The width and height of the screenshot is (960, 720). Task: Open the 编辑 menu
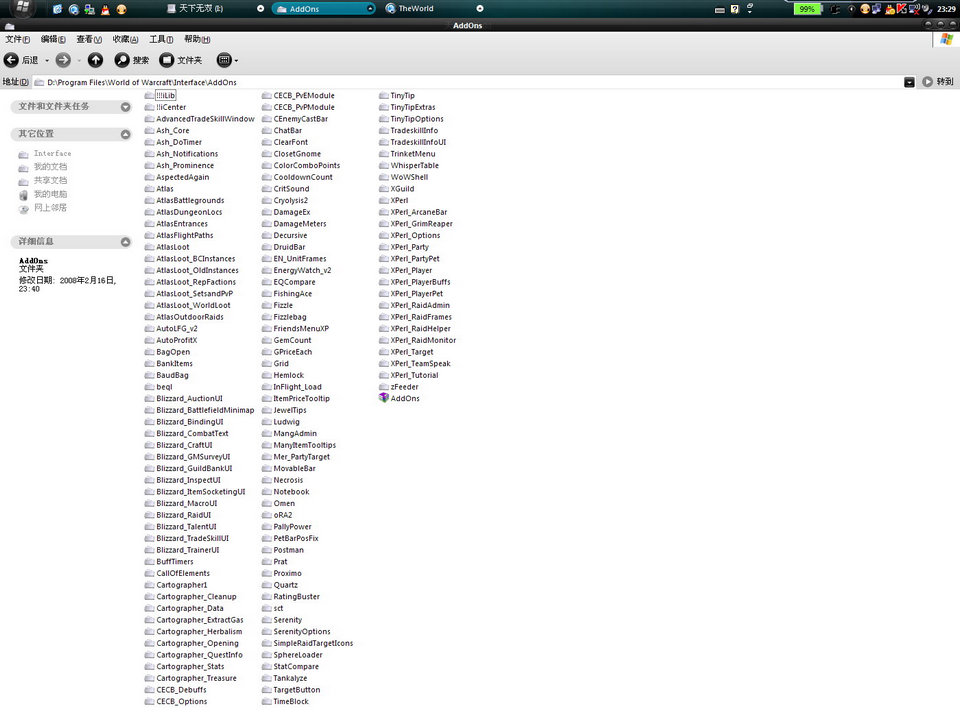(x=53, y=39)
